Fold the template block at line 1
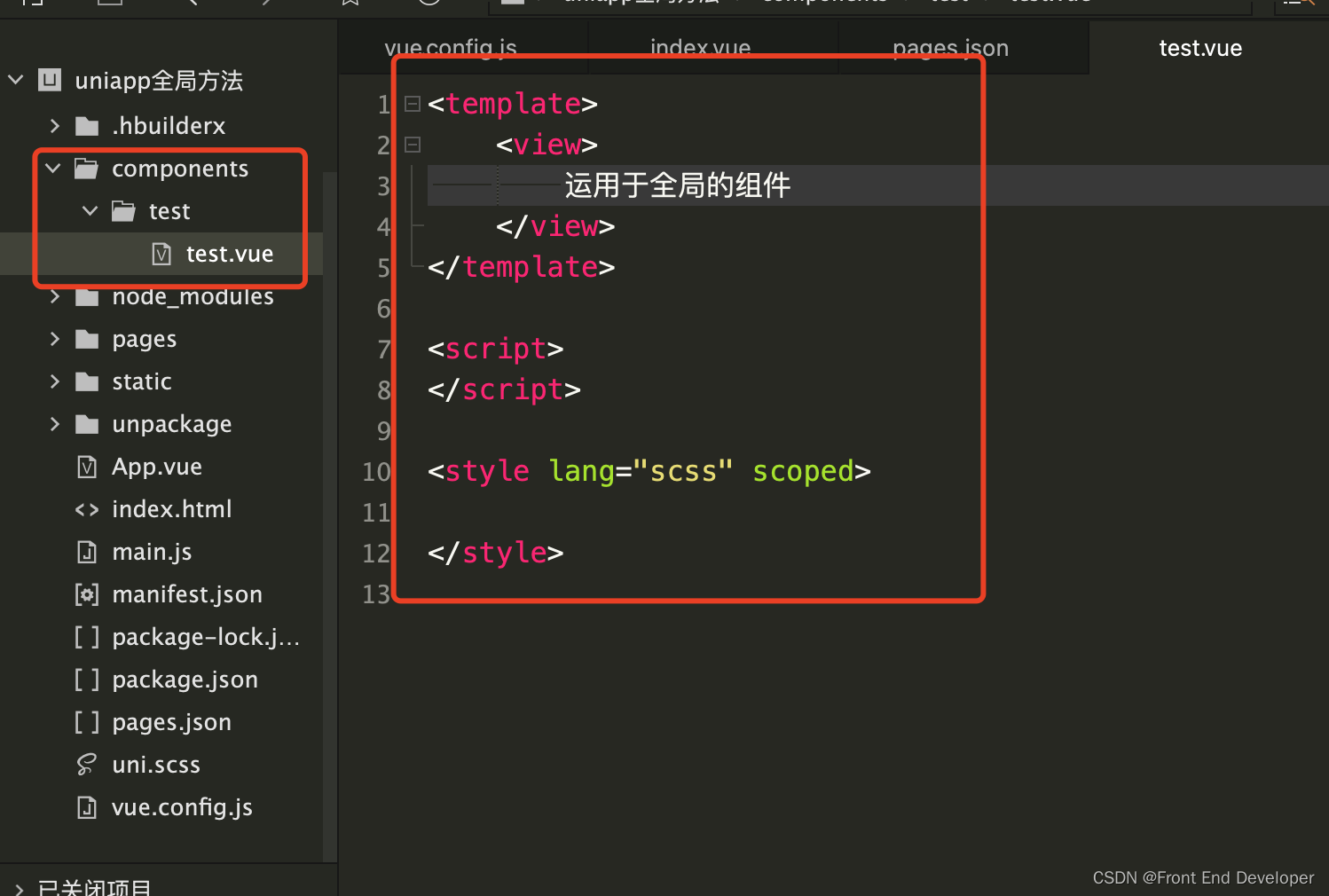The image size is (1329, 896). coord(413,104)
